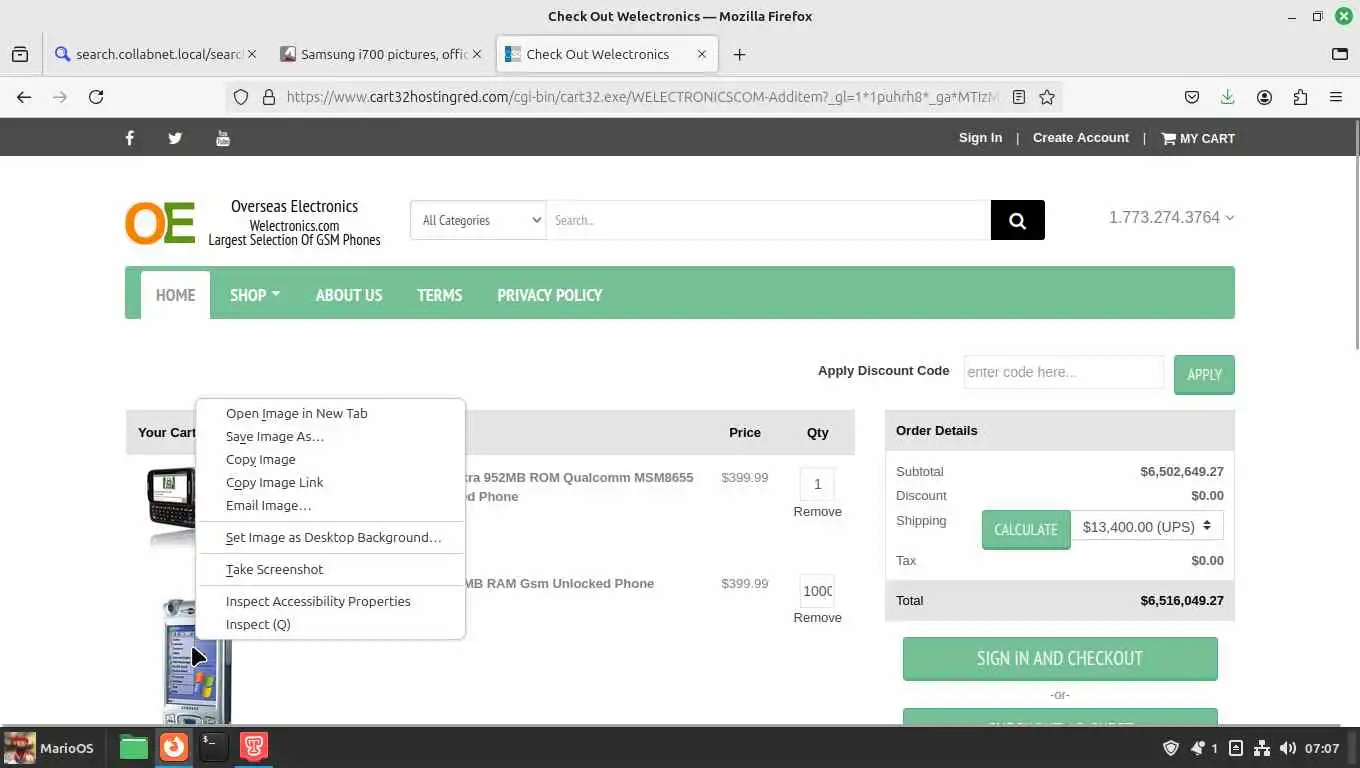
Task: Click the MY CART shopping cart link
Action: click(1198, 138)
